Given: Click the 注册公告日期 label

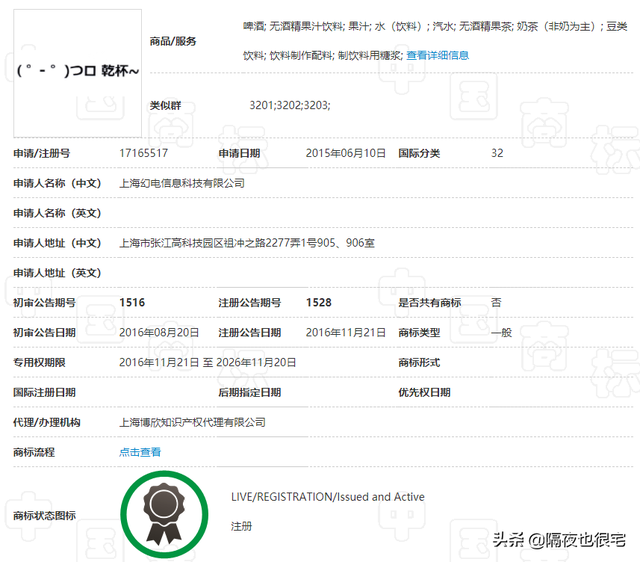Looking at the screenshot, I should (x=250, y=333).
